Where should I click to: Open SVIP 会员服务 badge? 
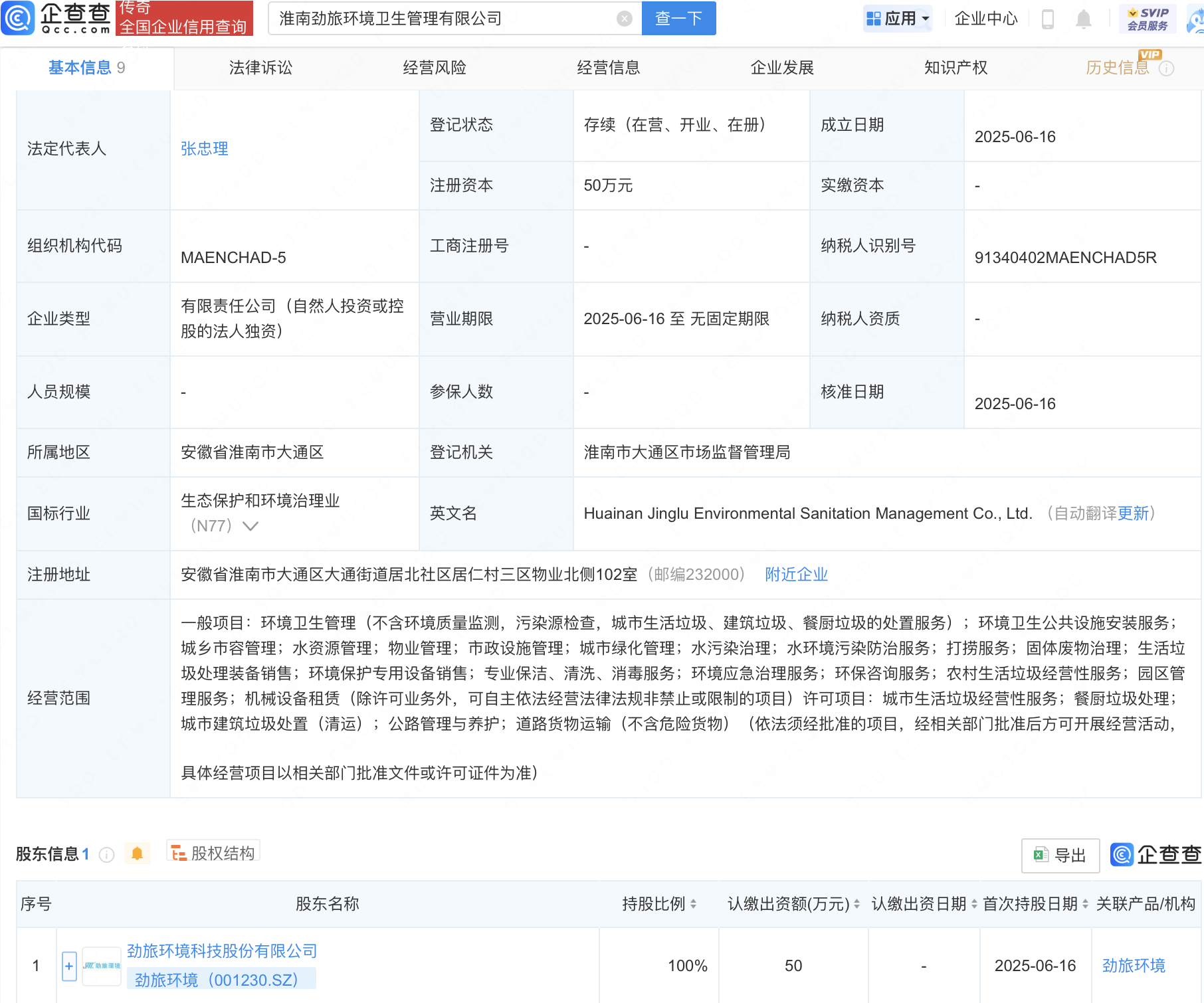point(1148,19)
